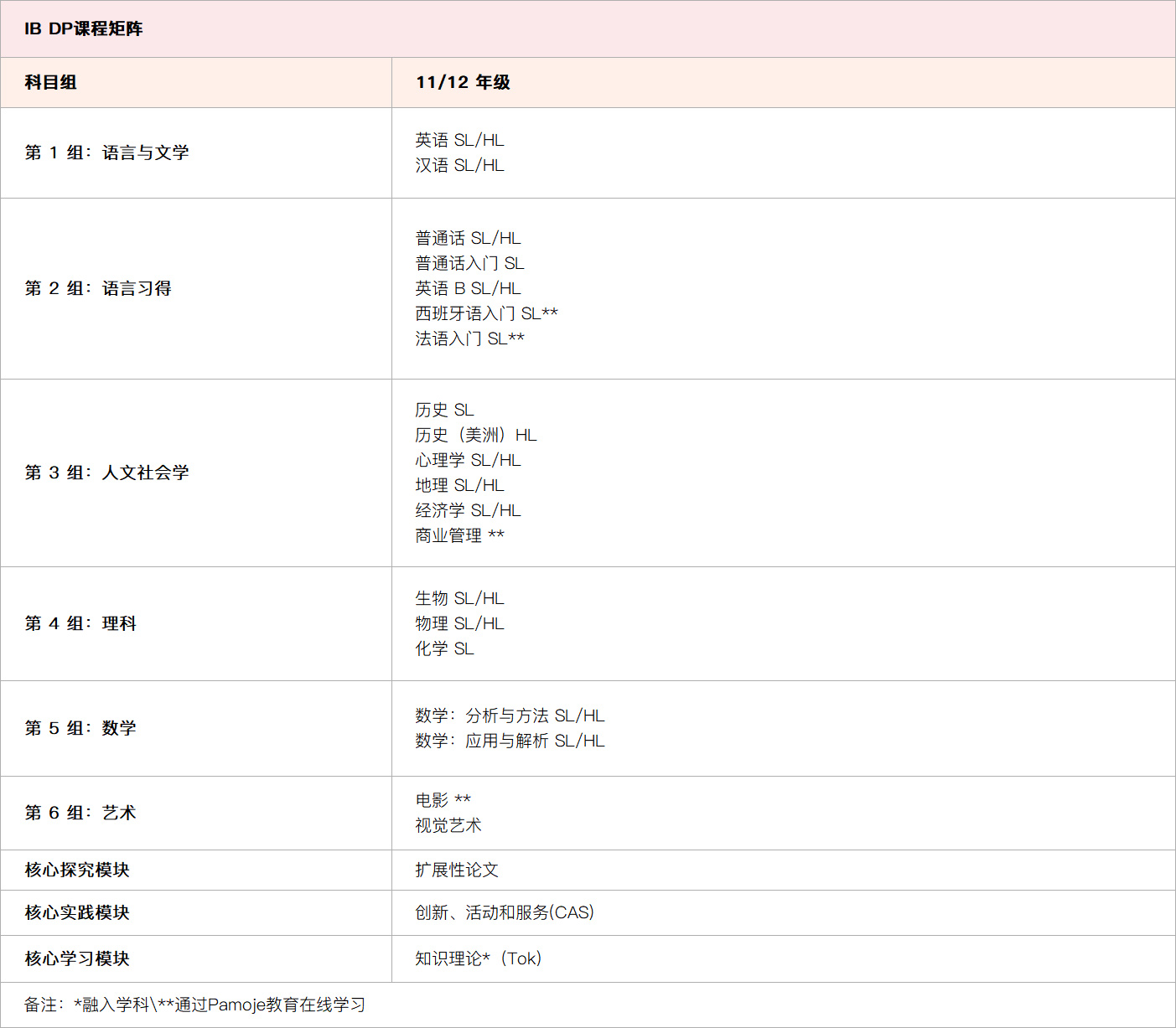The width and height of the screenshot is (1176, 1028).
Task: Select the '普通话 SL/HL' course entry
Action: (468, 238)
